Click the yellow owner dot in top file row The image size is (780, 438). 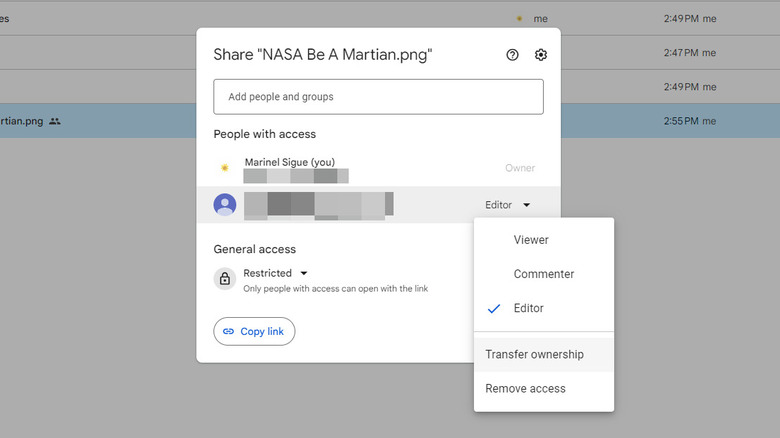[x=518, y=18]
